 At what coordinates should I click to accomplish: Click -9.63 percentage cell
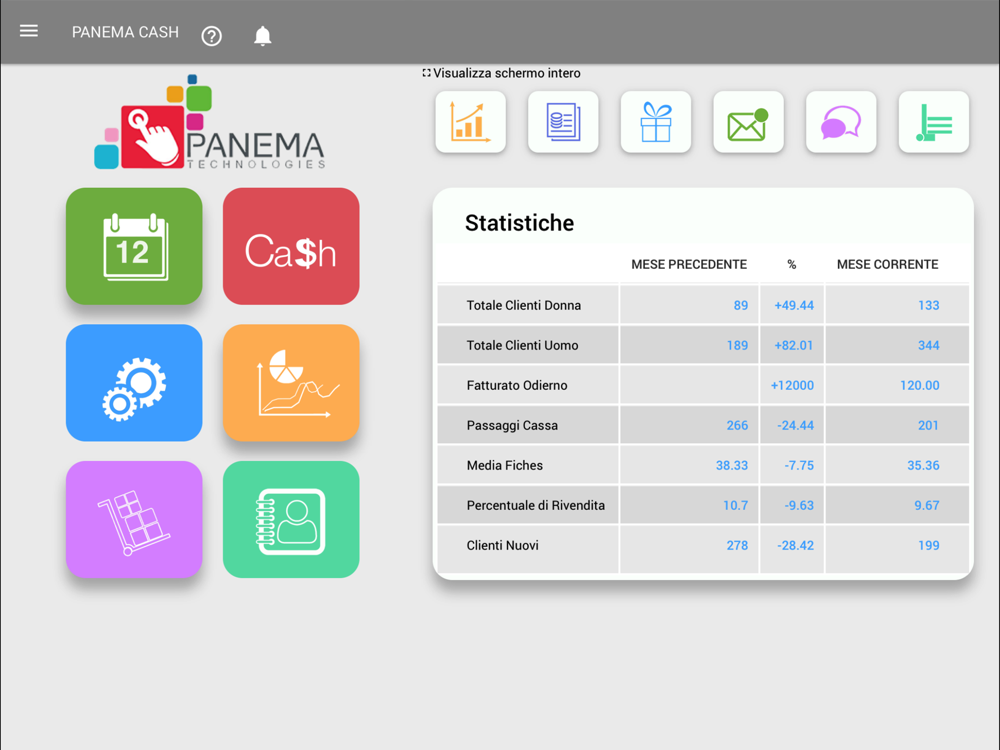click(x=799, y=506)
